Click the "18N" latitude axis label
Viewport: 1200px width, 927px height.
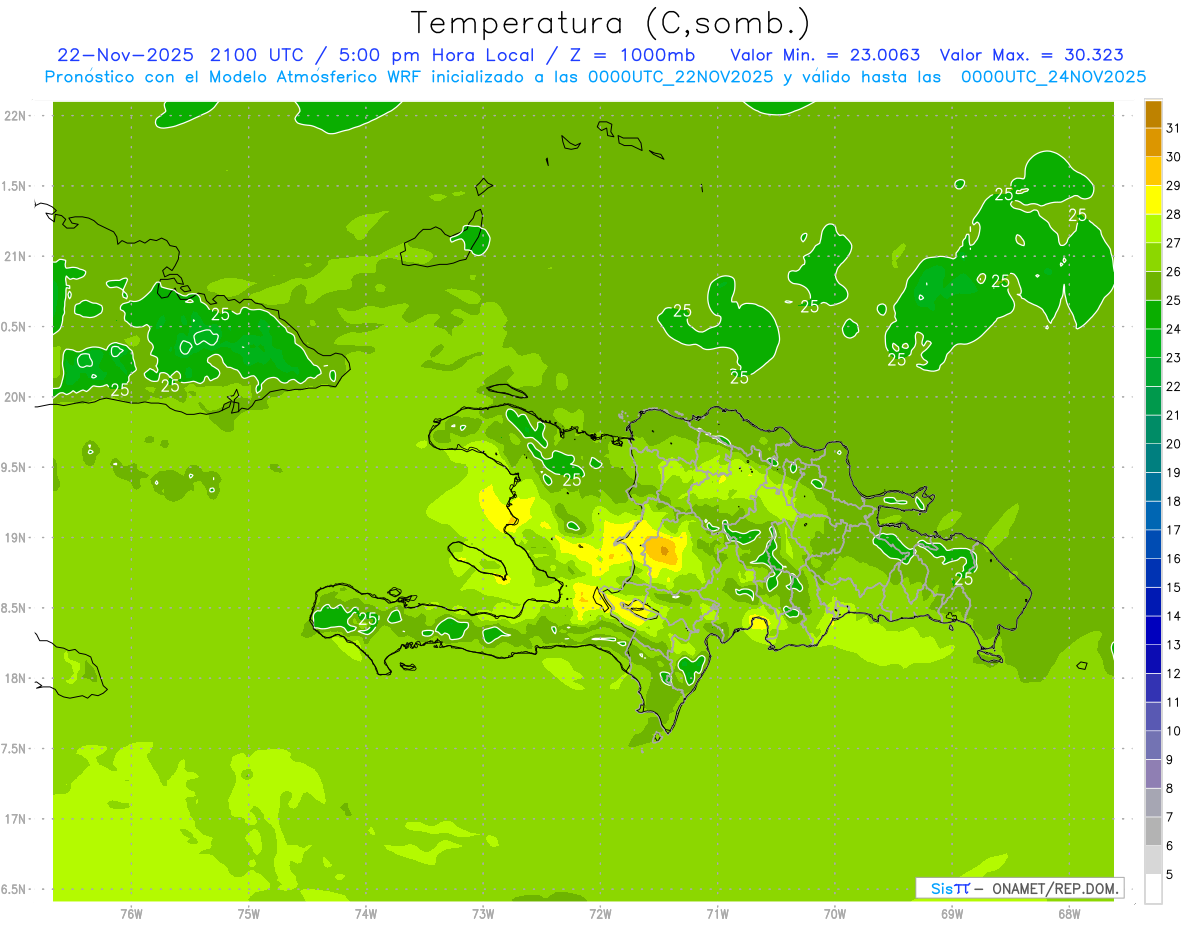pos(16,679)
